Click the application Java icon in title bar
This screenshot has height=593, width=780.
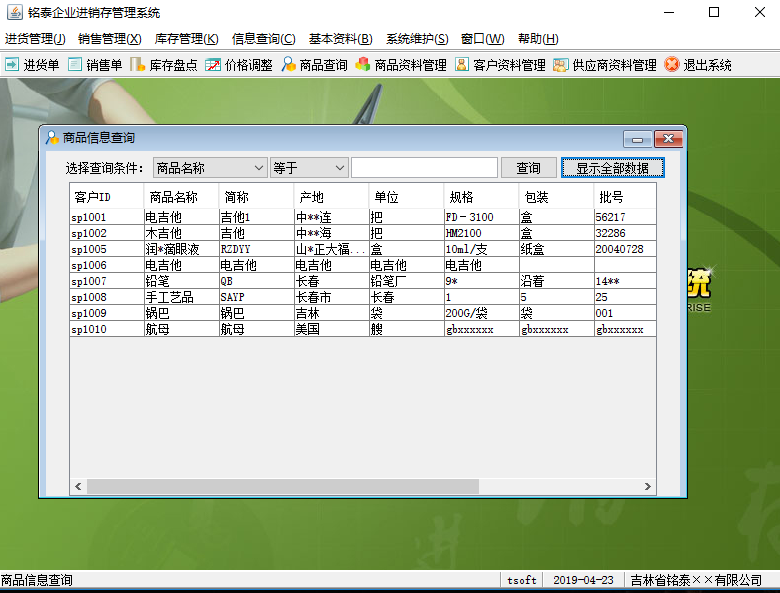pos(14,12)
